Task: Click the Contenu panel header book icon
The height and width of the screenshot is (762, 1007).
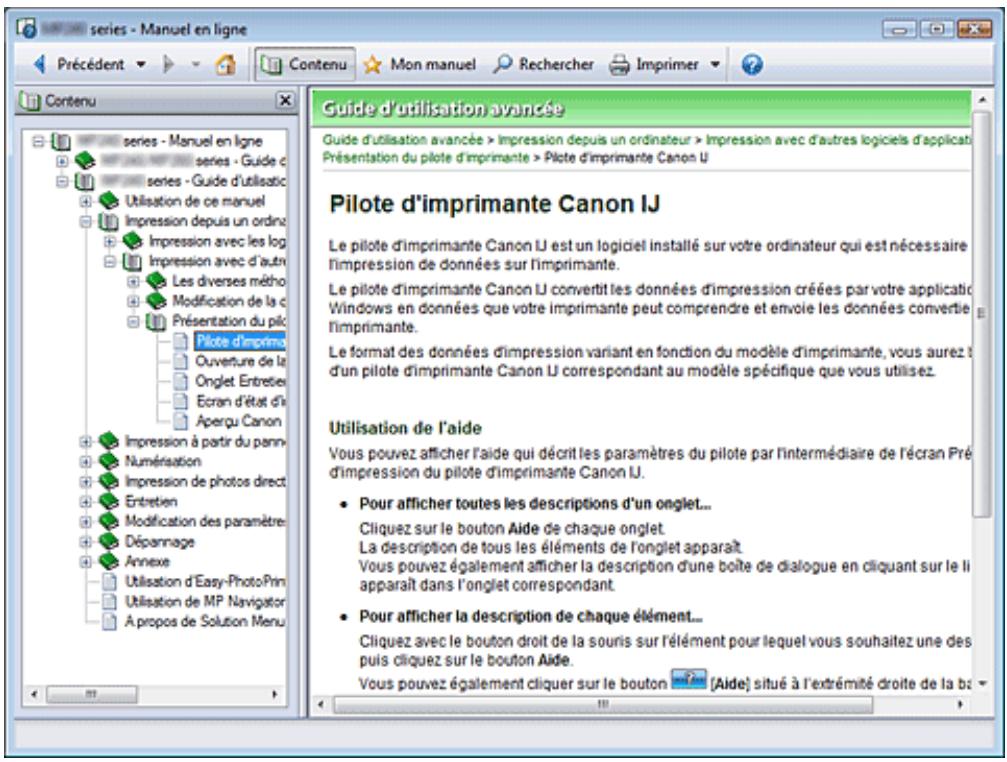Action: [x=29, y=101]
